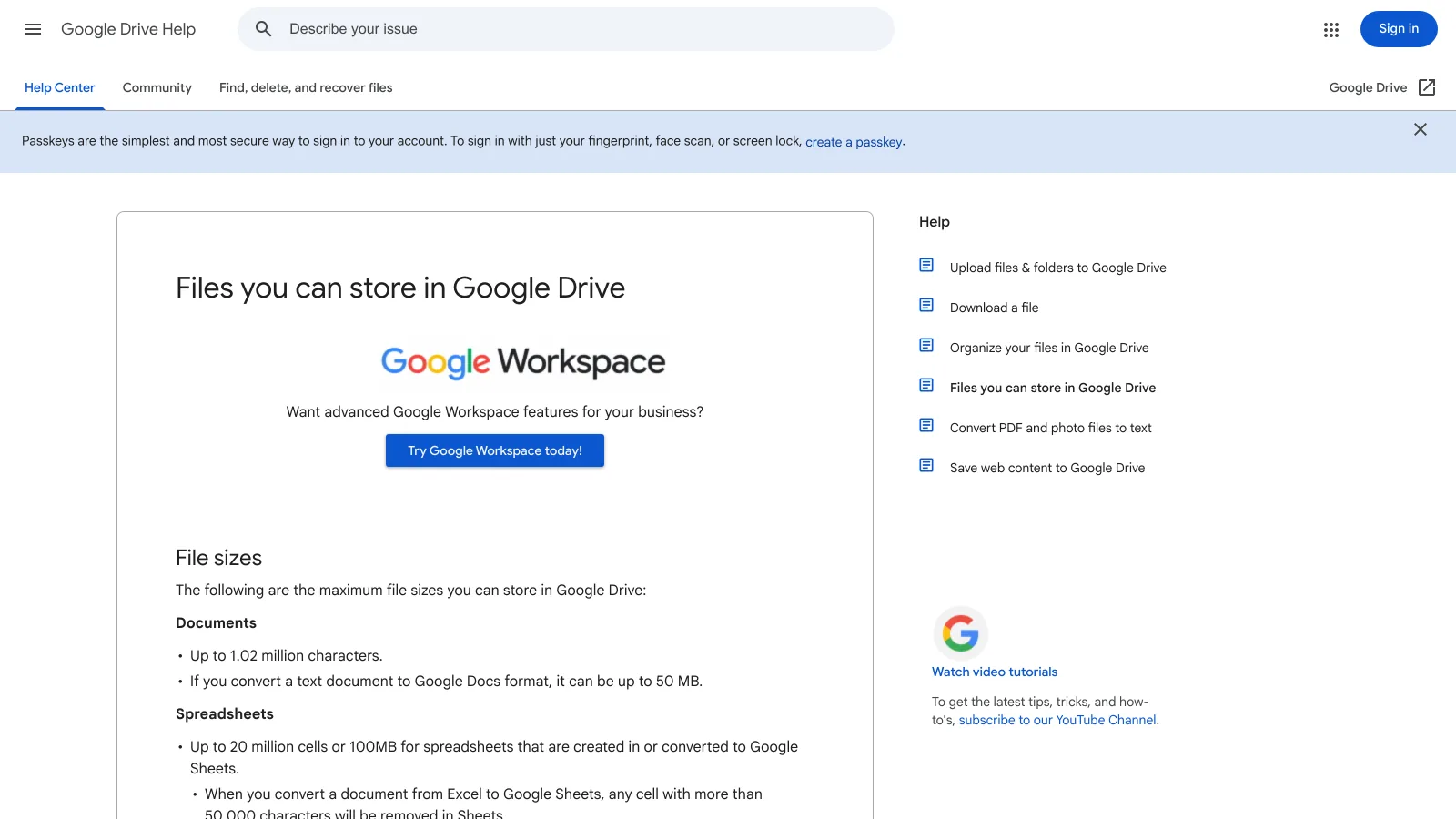Dismiss the passkeys banner

coord(1421,129)
